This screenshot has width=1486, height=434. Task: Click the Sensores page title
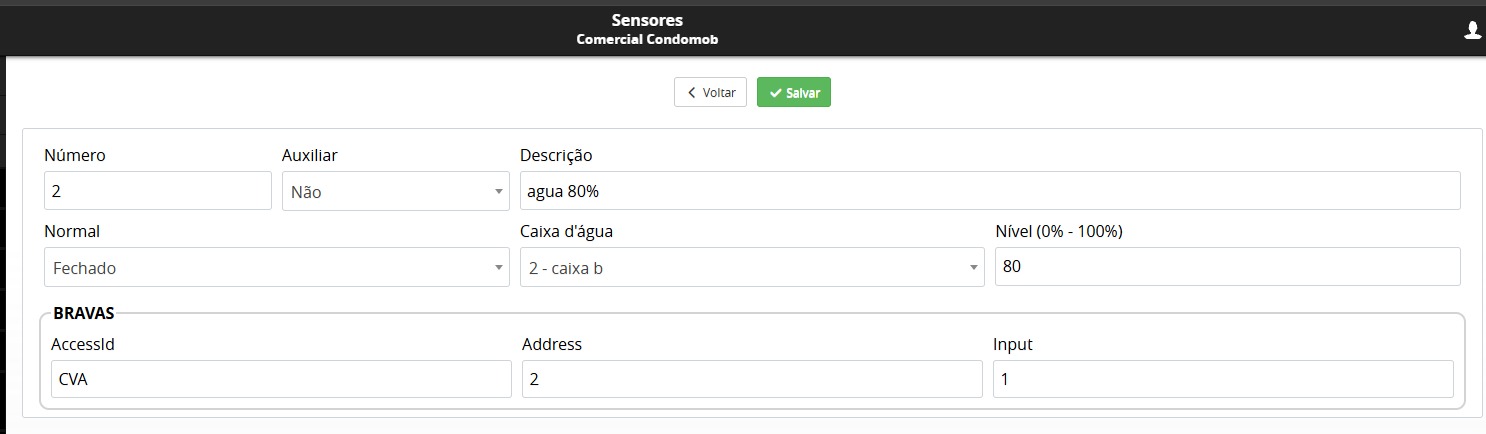click(x=647, y=20)
